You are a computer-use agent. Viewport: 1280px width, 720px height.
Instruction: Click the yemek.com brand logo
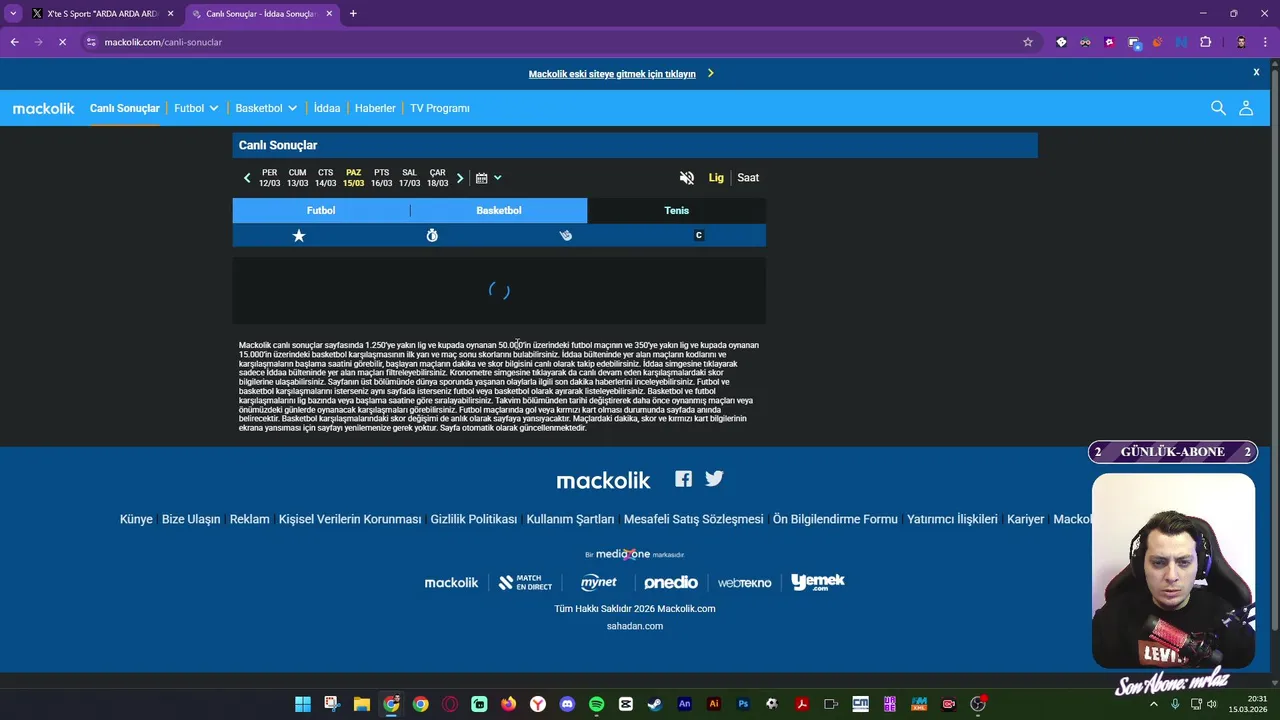tap(818, 582)
